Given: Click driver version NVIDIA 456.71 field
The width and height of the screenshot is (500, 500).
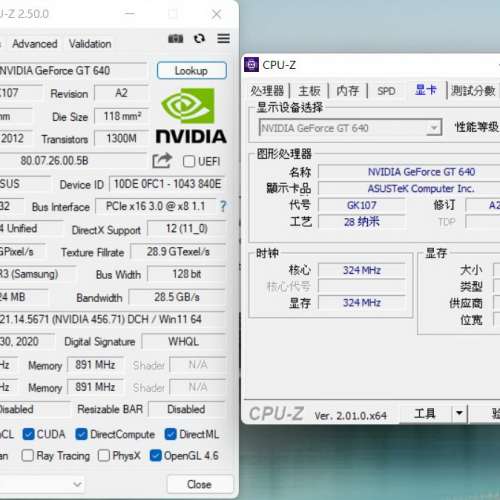Looking at the screenshot, I should pos(113,319).
